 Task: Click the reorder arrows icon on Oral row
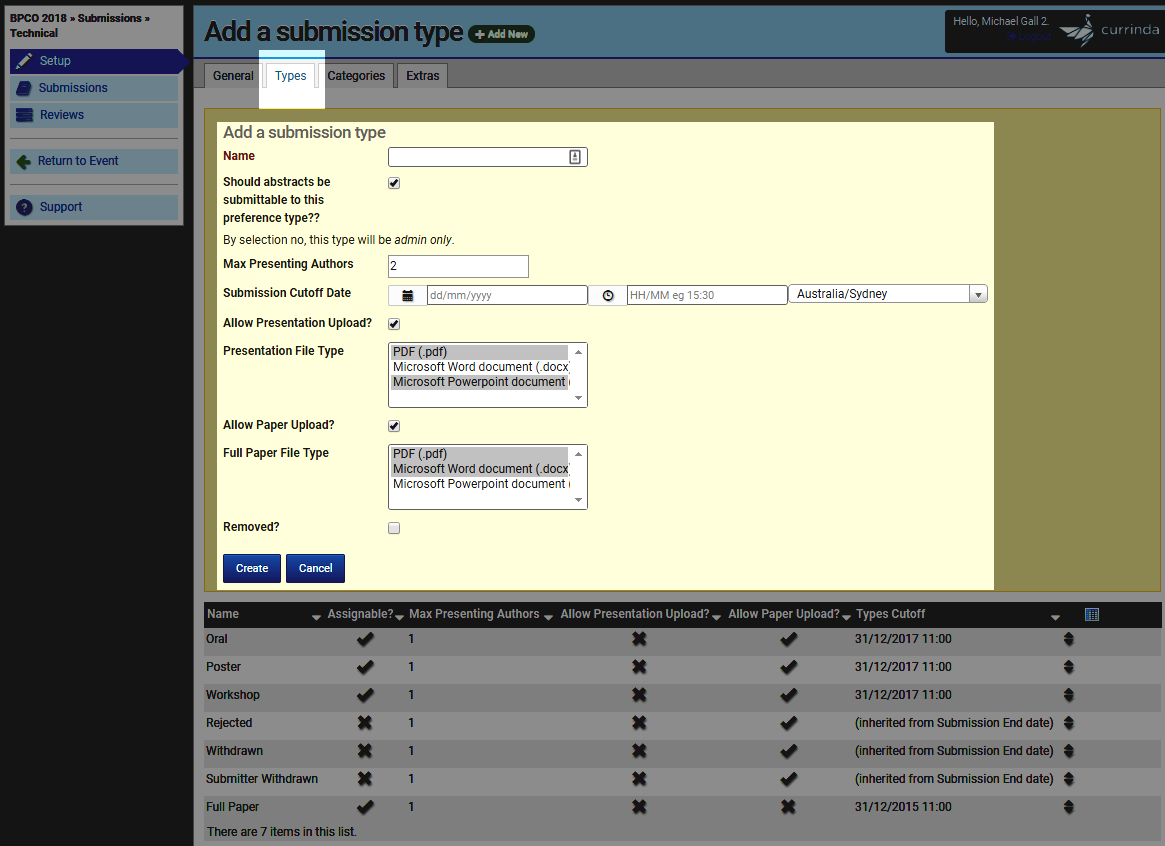pos(1068,639)
